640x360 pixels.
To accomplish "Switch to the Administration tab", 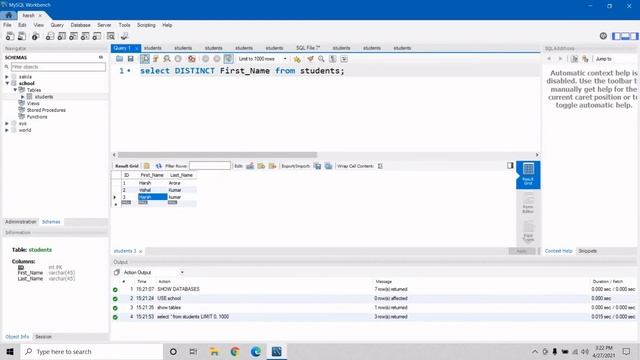I will pos(20,222).
